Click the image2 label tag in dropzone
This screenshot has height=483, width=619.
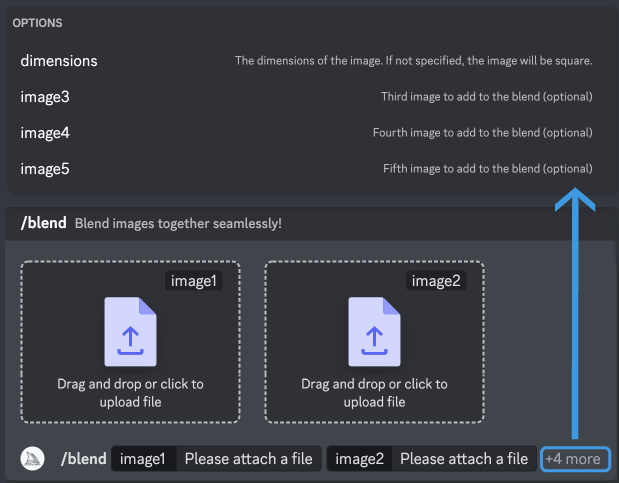(x=436, y=281)
